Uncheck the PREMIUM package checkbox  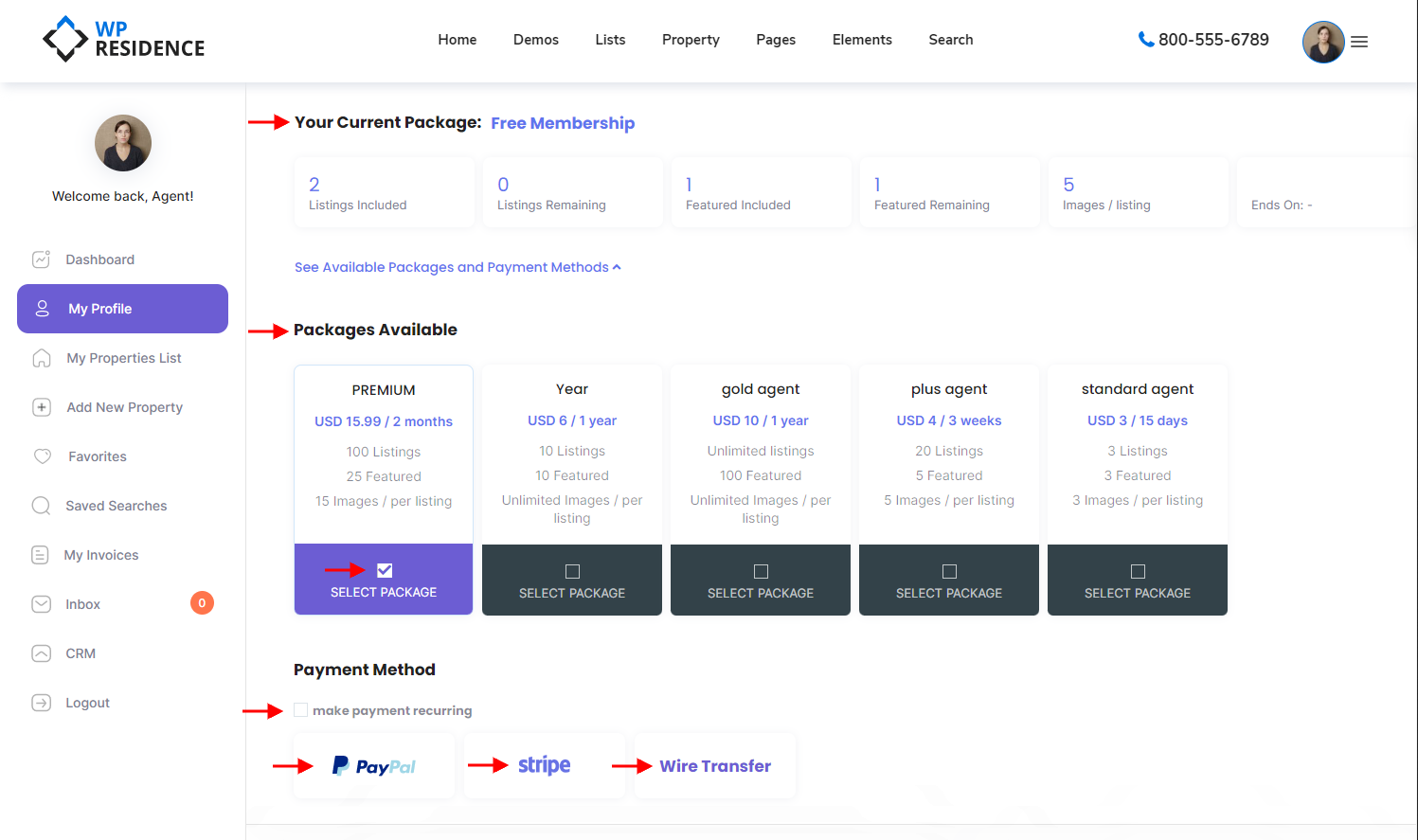pos(385,570)
